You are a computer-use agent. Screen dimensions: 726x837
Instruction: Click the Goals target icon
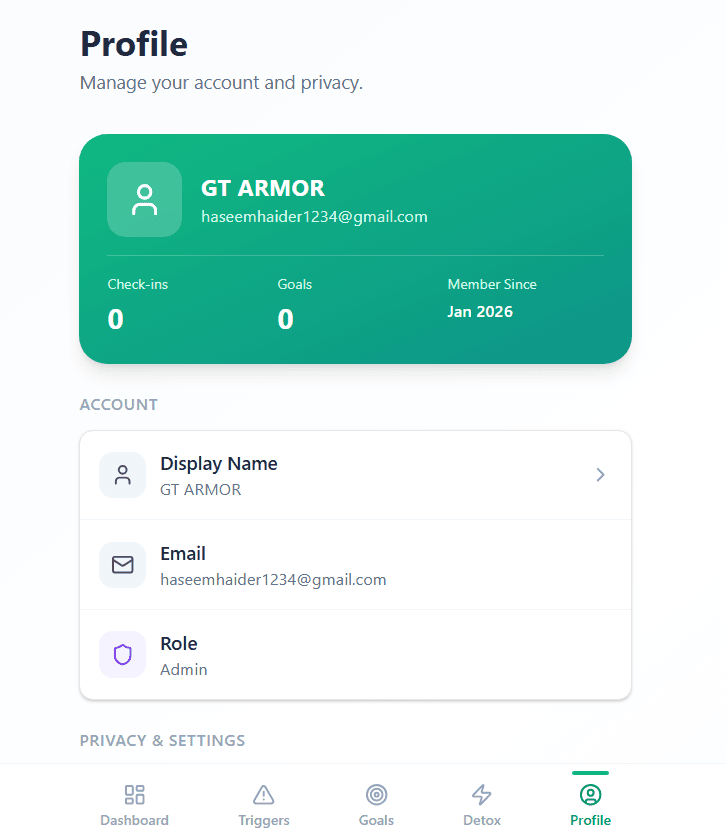point(376,795)
